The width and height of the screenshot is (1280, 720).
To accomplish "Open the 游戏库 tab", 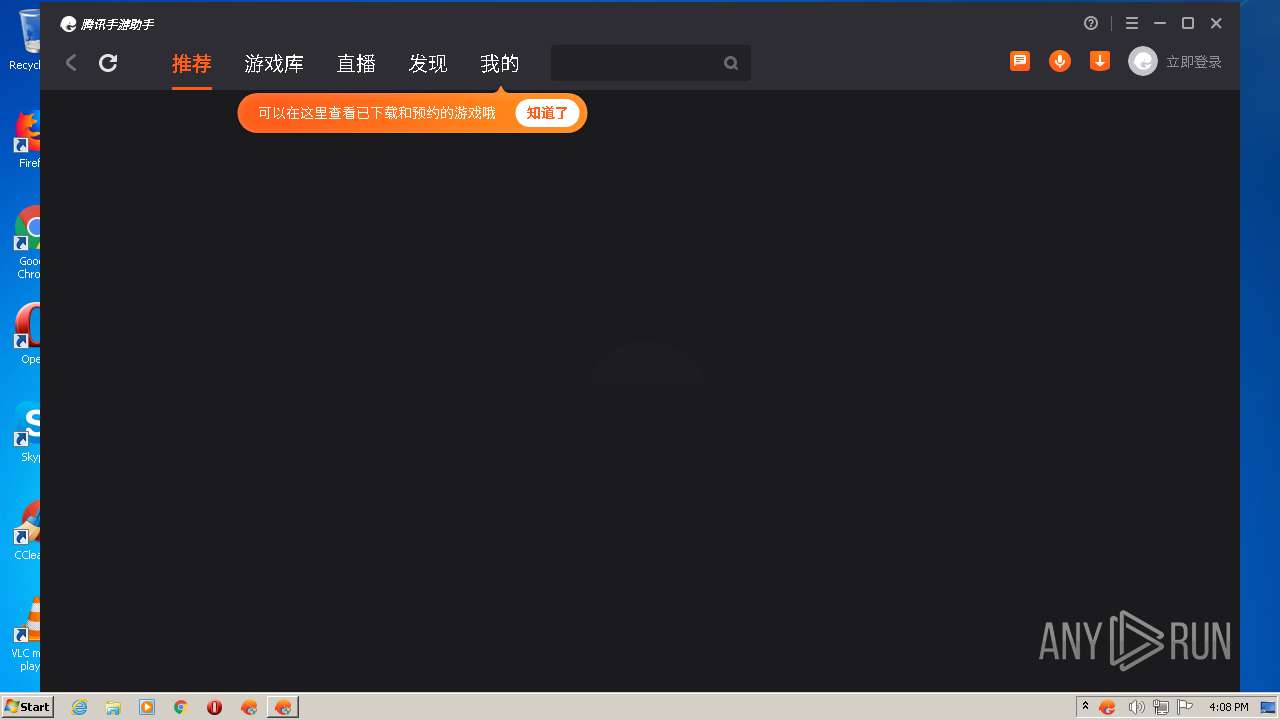I will 274,64.
